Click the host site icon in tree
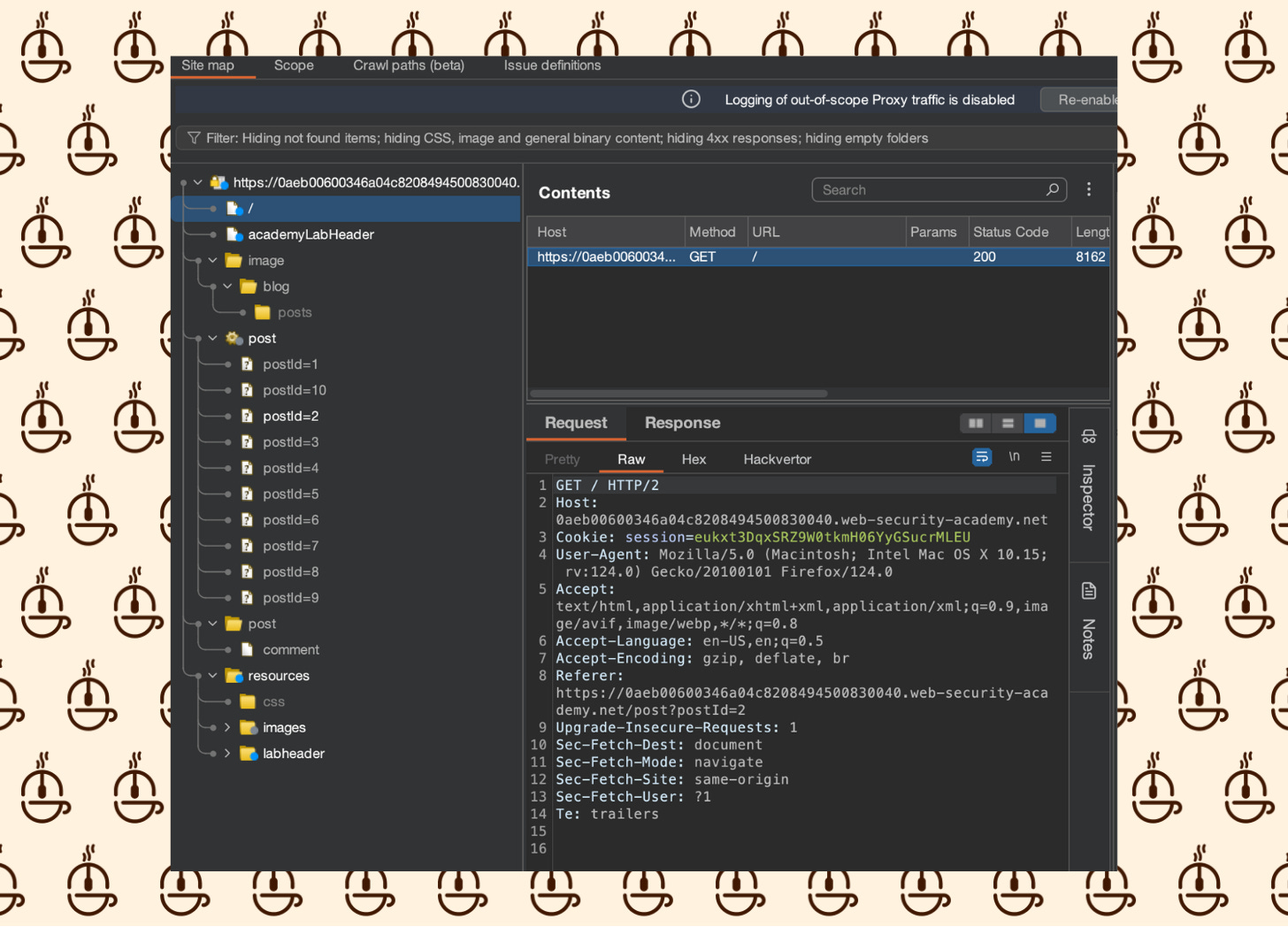 coord(218,182)
